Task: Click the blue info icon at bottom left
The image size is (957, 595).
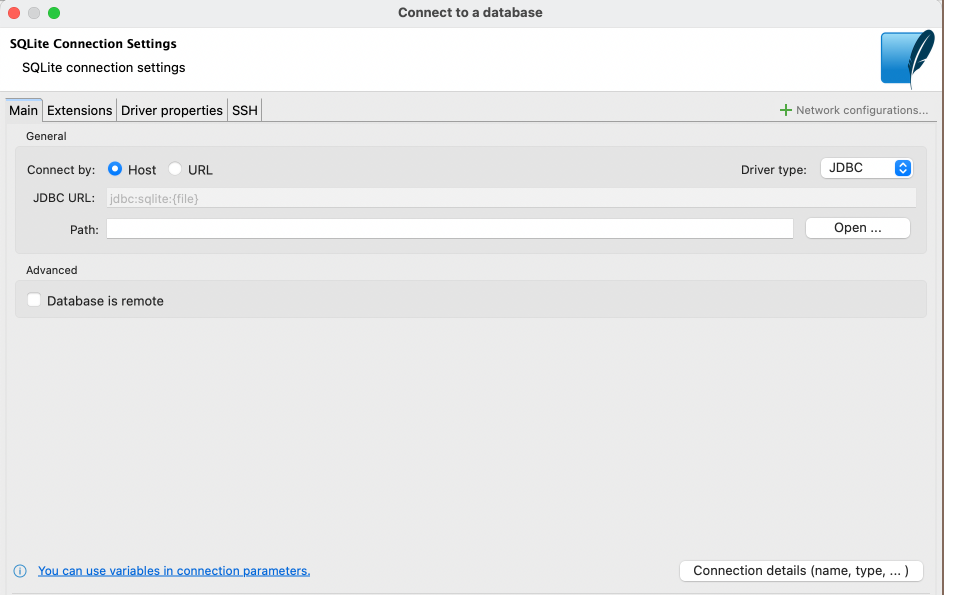Action: coord(20,571)
